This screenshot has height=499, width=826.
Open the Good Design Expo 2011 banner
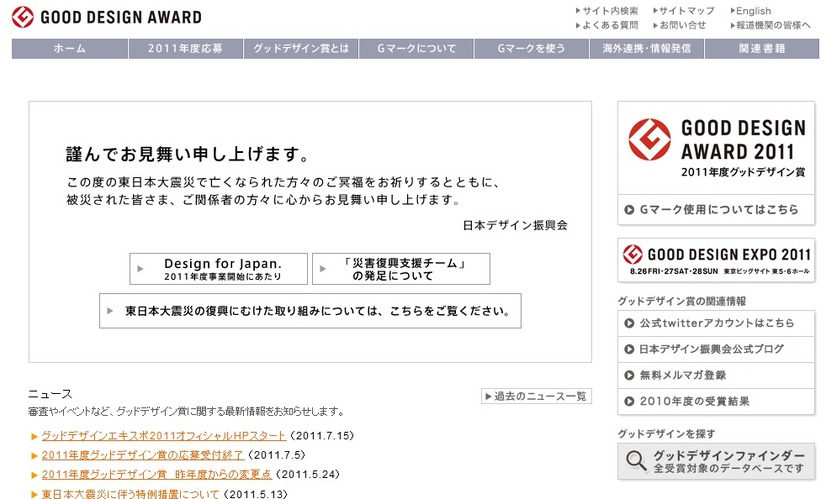[x=716, y=260]
